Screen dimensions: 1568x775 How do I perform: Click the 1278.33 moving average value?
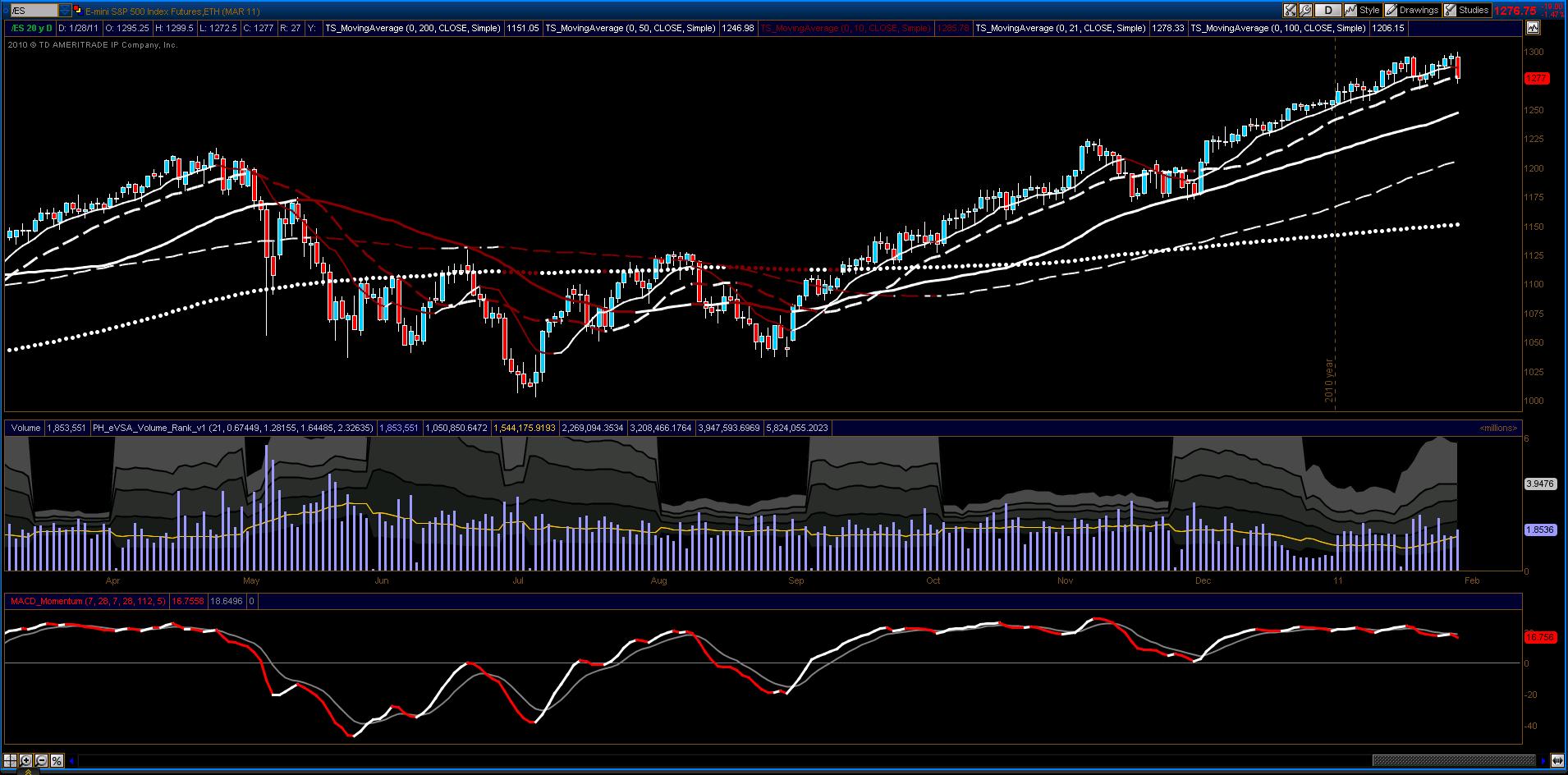click(1167, 28)
